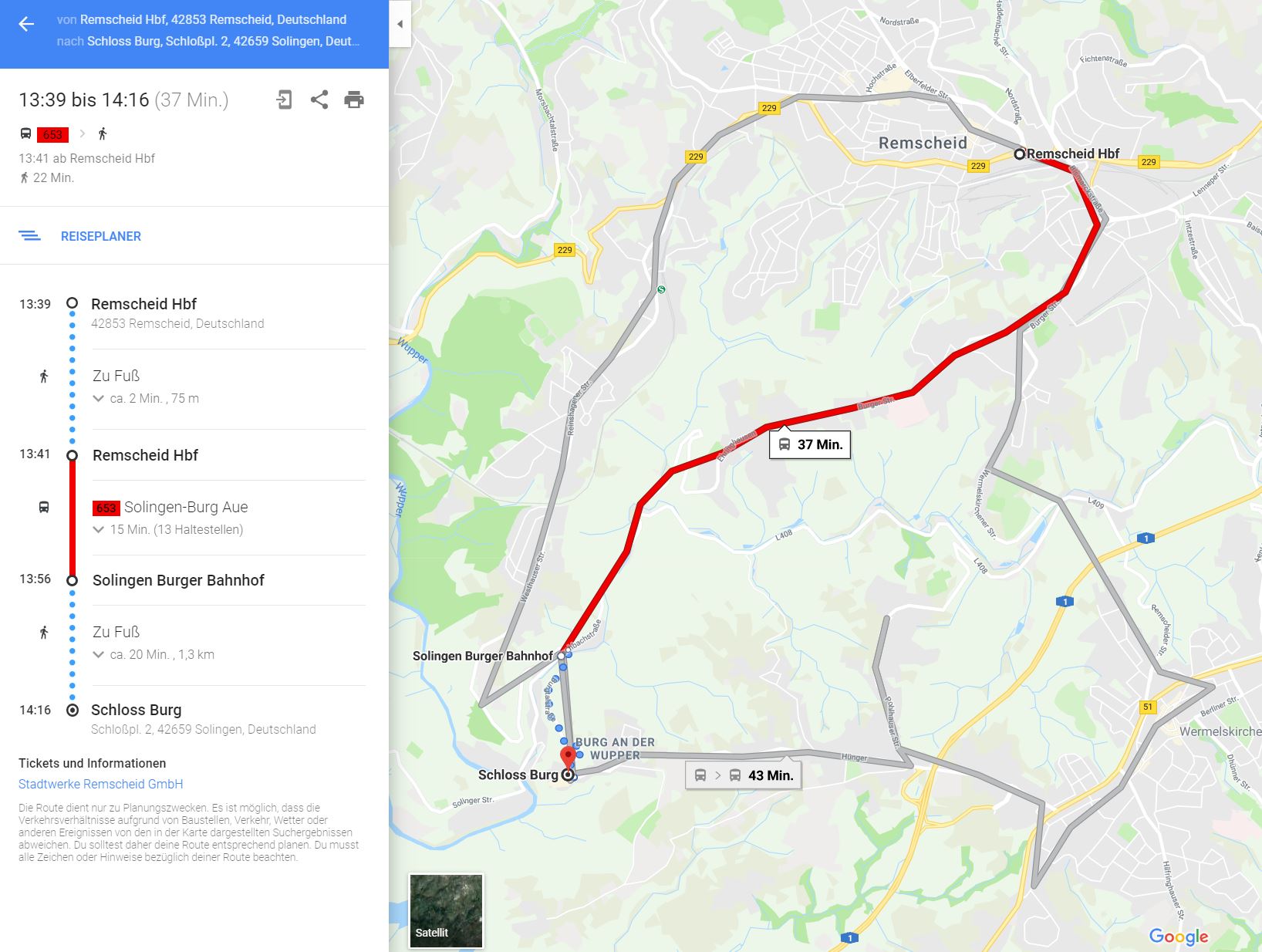
Task: Click the red 653 bus badge at top
Action: 52,134
